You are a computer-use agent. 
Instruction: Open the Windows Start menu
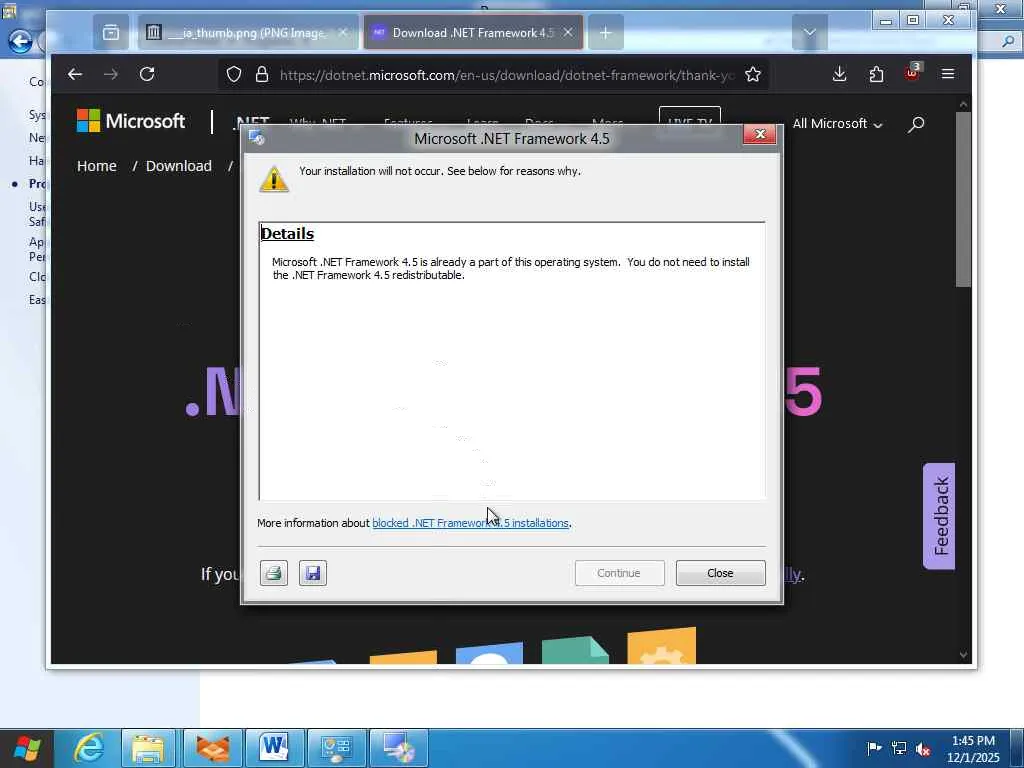26,748
